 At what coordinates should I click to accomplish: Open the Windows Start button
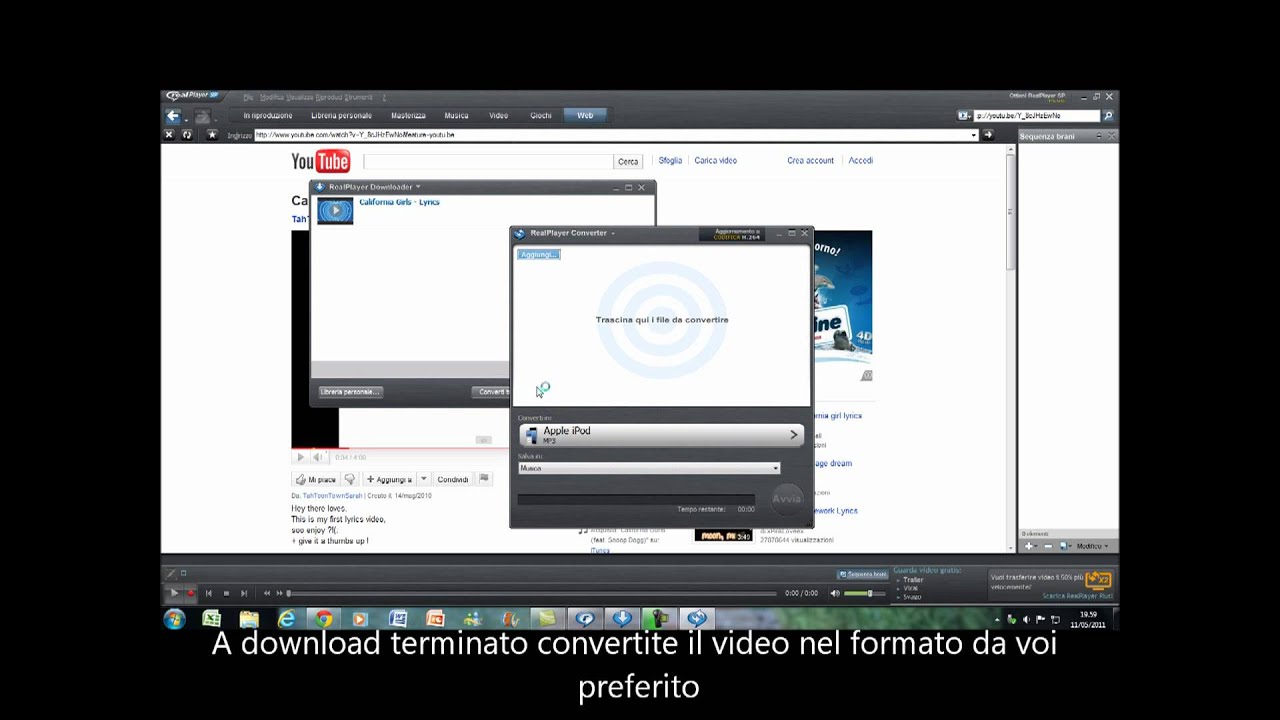pos(174,619)
